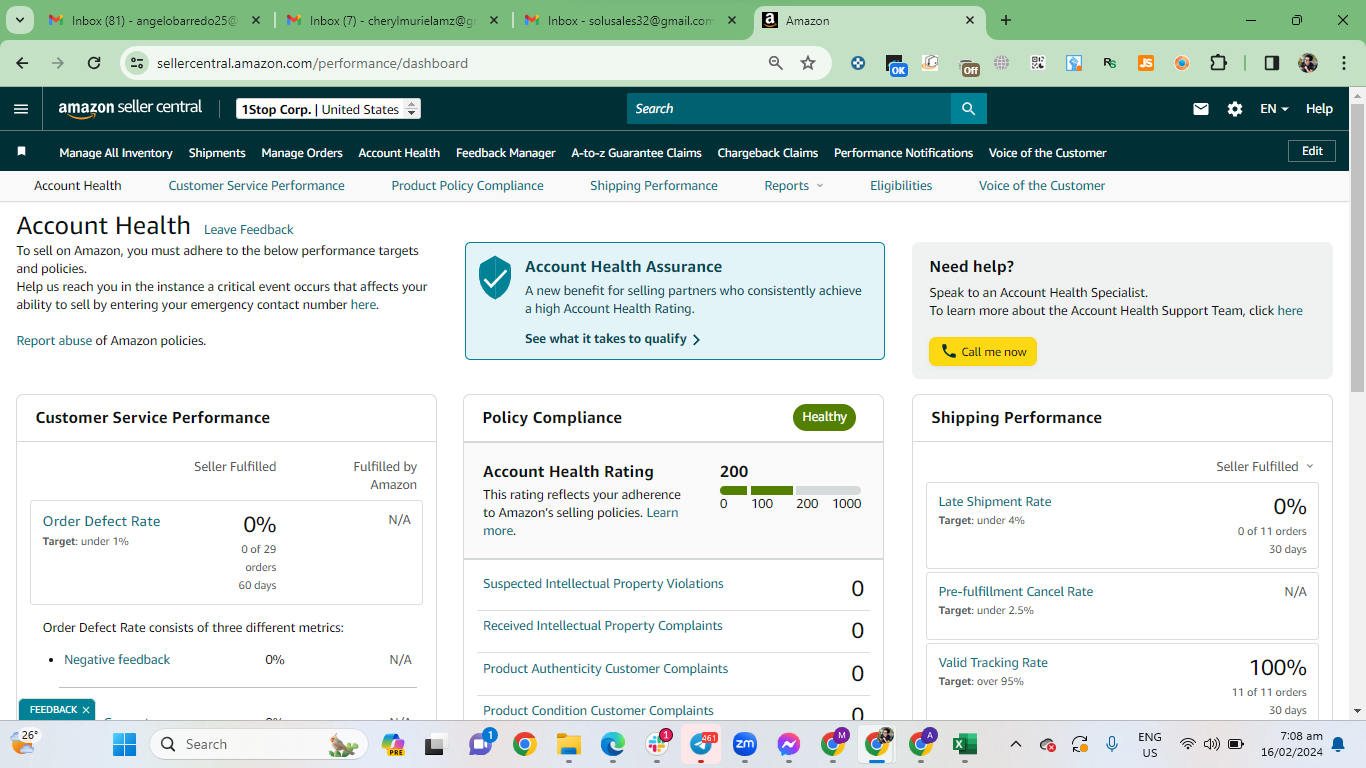Open Manage Orders in the top navigation
The height and width of the screenshot is (768, 1366).
pos(302,153)
